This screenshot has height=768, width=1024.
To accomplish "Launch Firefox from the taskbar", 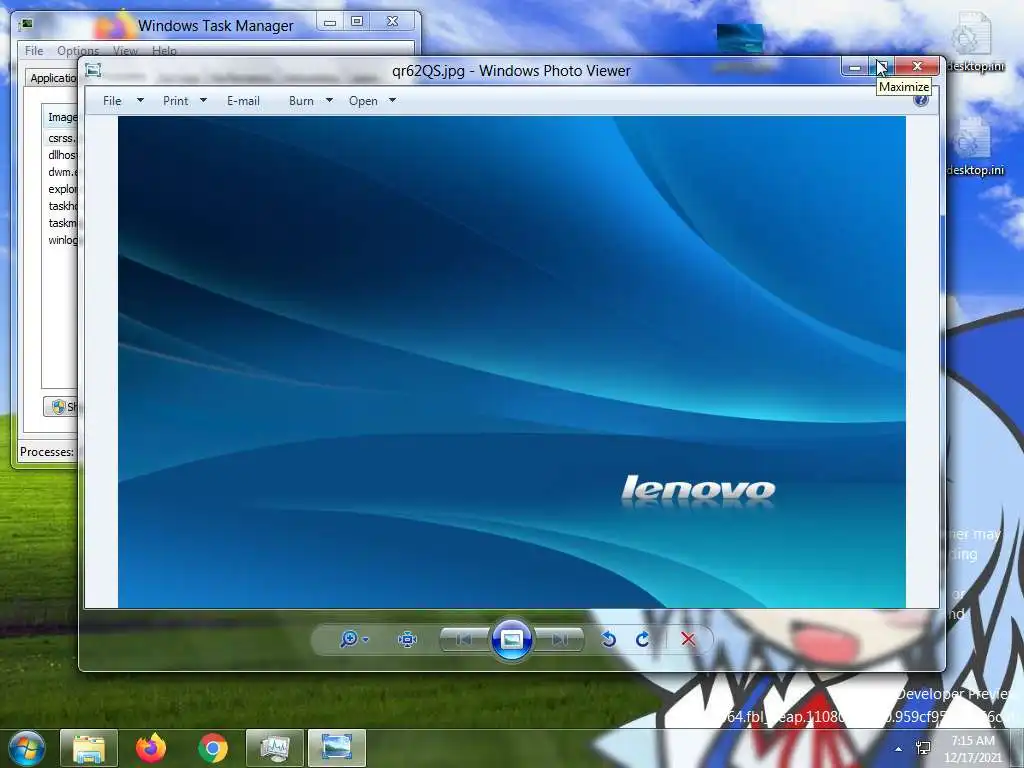I will [151, 748].
